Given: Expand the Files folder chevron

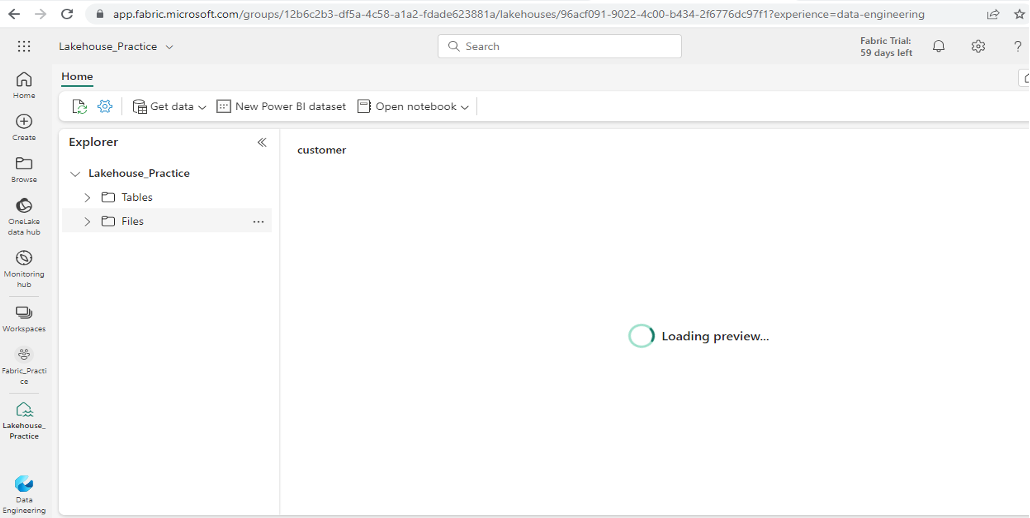Looking at the screenshot, I should pos(87,222).
